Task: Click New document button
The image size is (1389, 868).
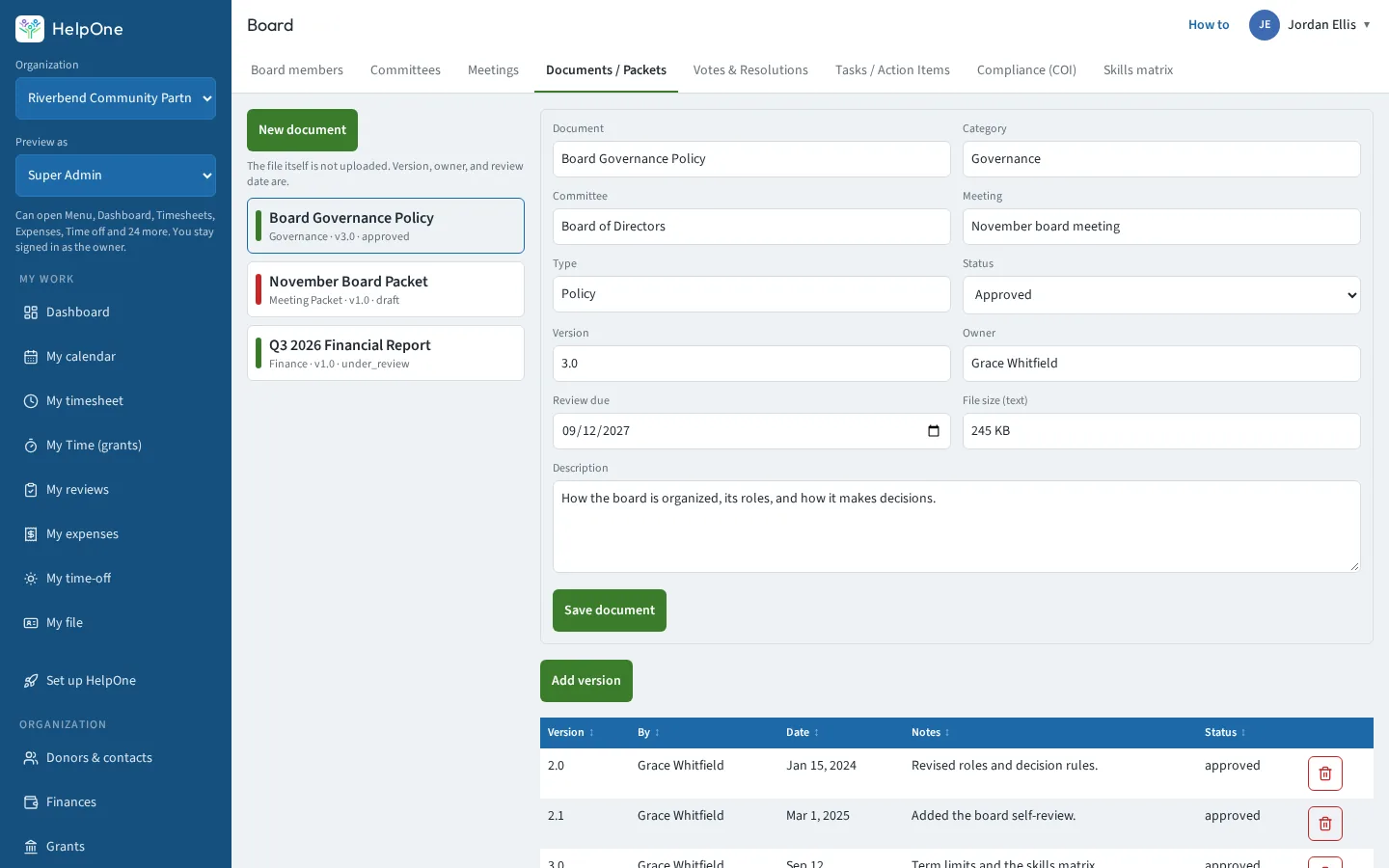Action: click(302, 130)
